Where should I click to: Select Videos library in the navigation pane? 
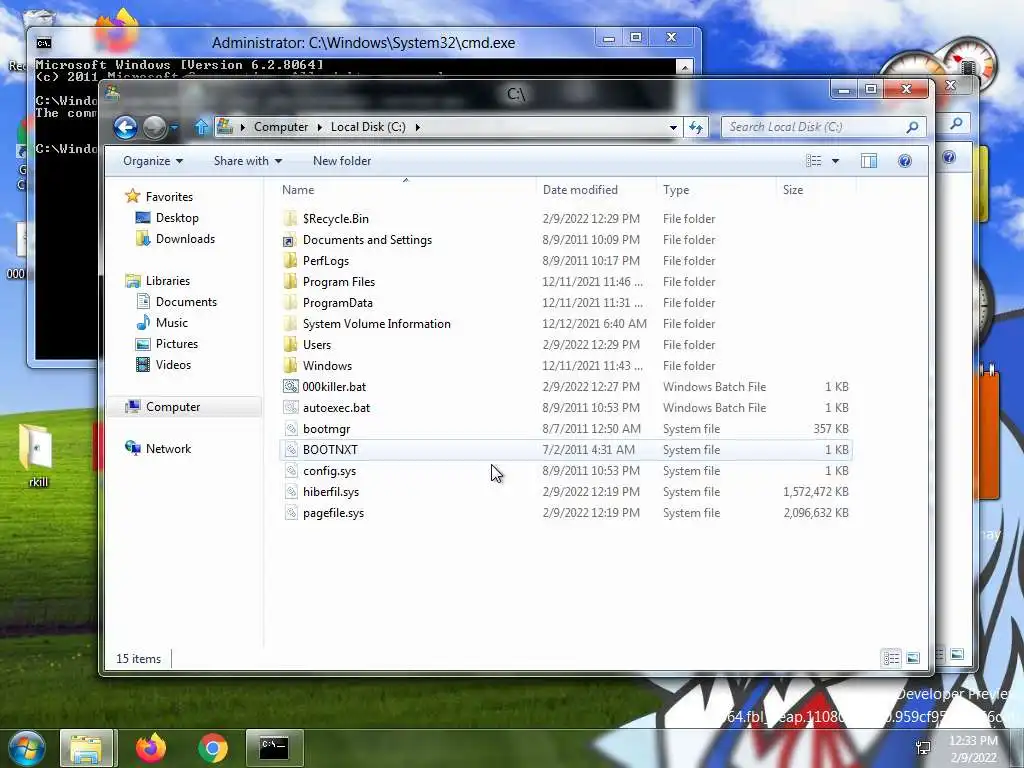(x=173, y=364)
